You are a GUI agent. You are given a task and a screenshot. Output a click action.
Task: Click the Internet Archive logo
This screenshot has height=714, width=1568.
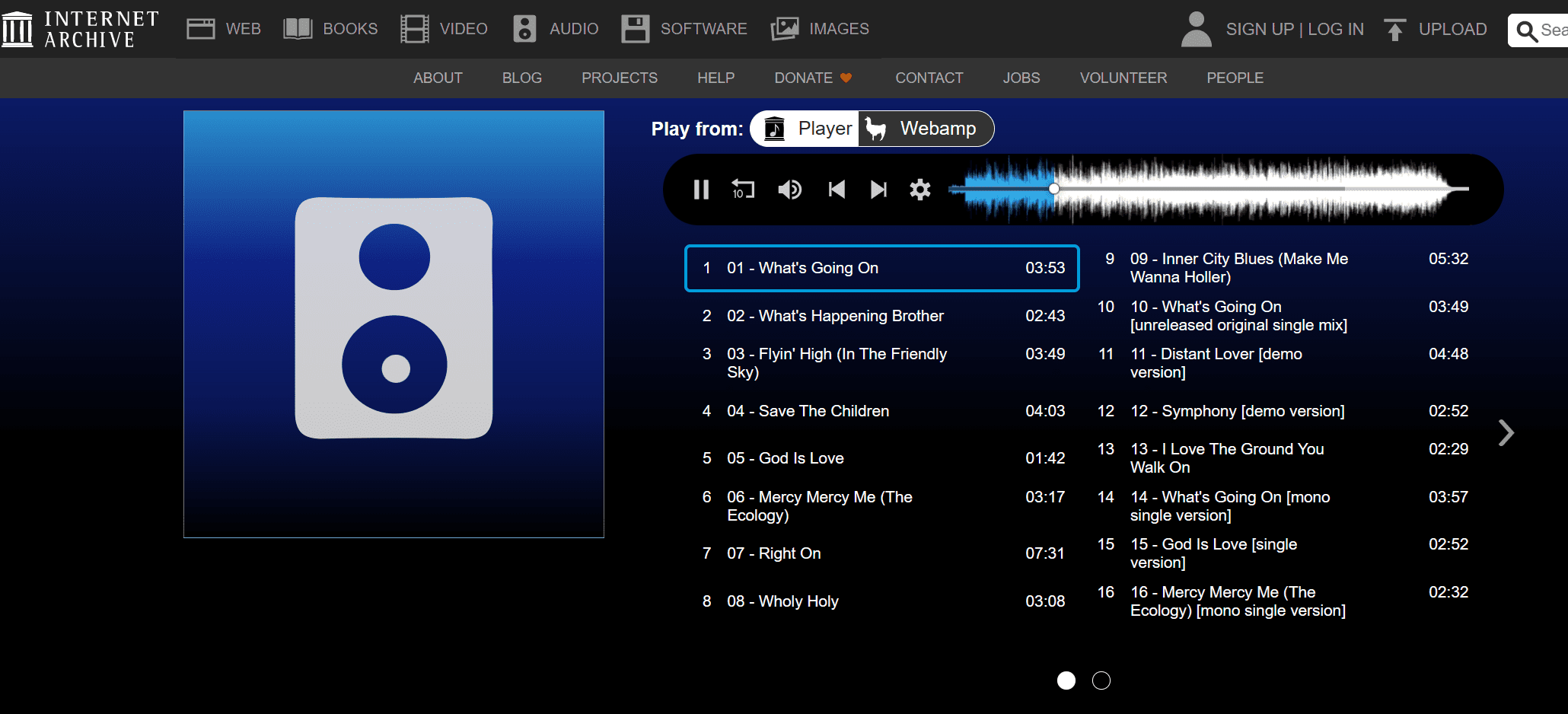[80, 29]
